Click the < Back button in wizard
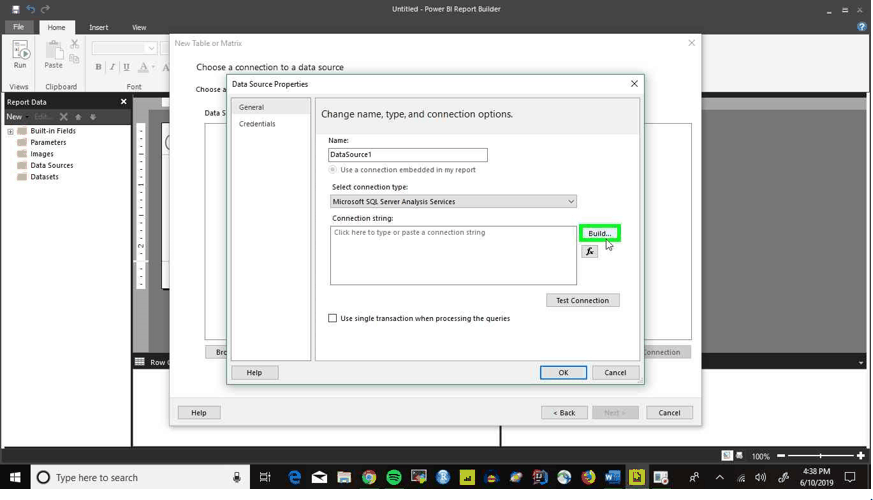This screenshot has height=500, width=873. click(x=564, y=413)
